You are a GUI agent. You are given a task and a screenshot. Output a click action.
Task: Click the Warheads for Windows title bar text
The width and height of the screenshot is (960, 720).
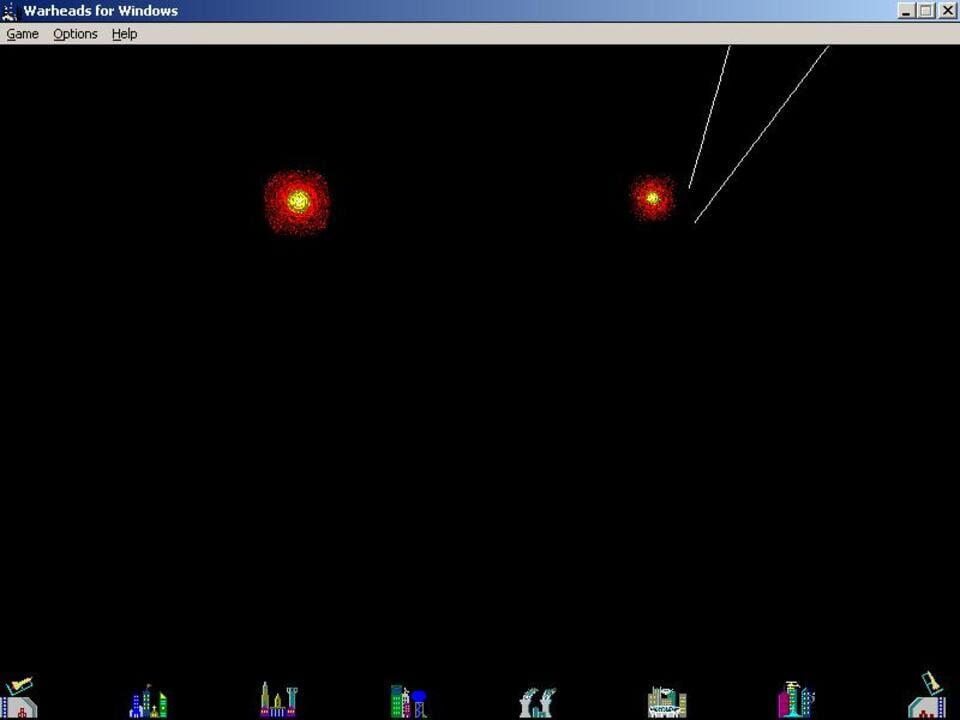click(x=100, y=10)
